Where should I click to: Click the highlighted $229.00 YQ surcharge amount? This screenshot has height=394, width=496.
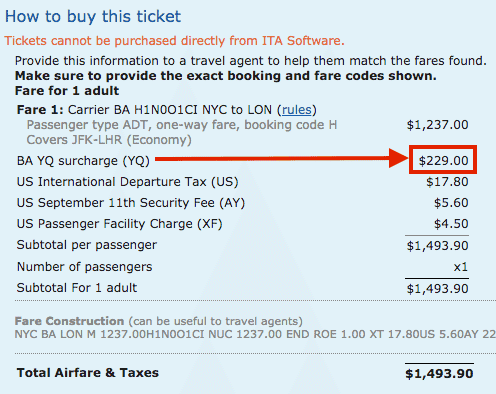click(443, 161)
